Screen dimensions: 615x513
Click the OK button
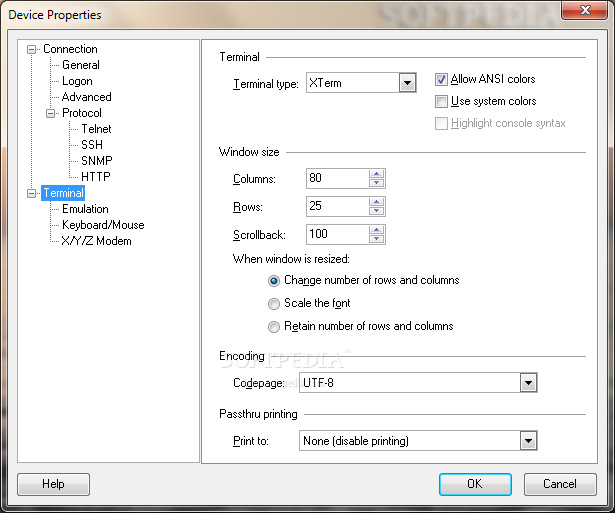[475, 484]
